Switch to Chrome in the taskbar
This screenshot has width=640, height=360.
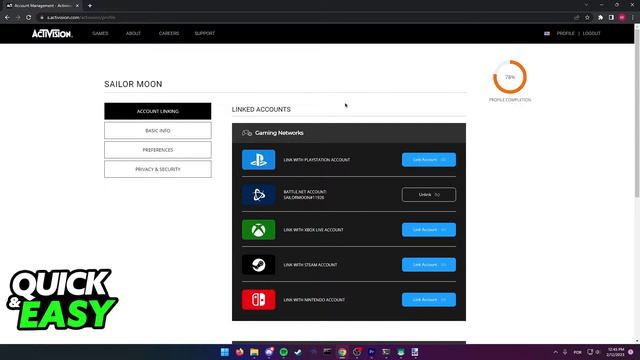pos(342,352)
